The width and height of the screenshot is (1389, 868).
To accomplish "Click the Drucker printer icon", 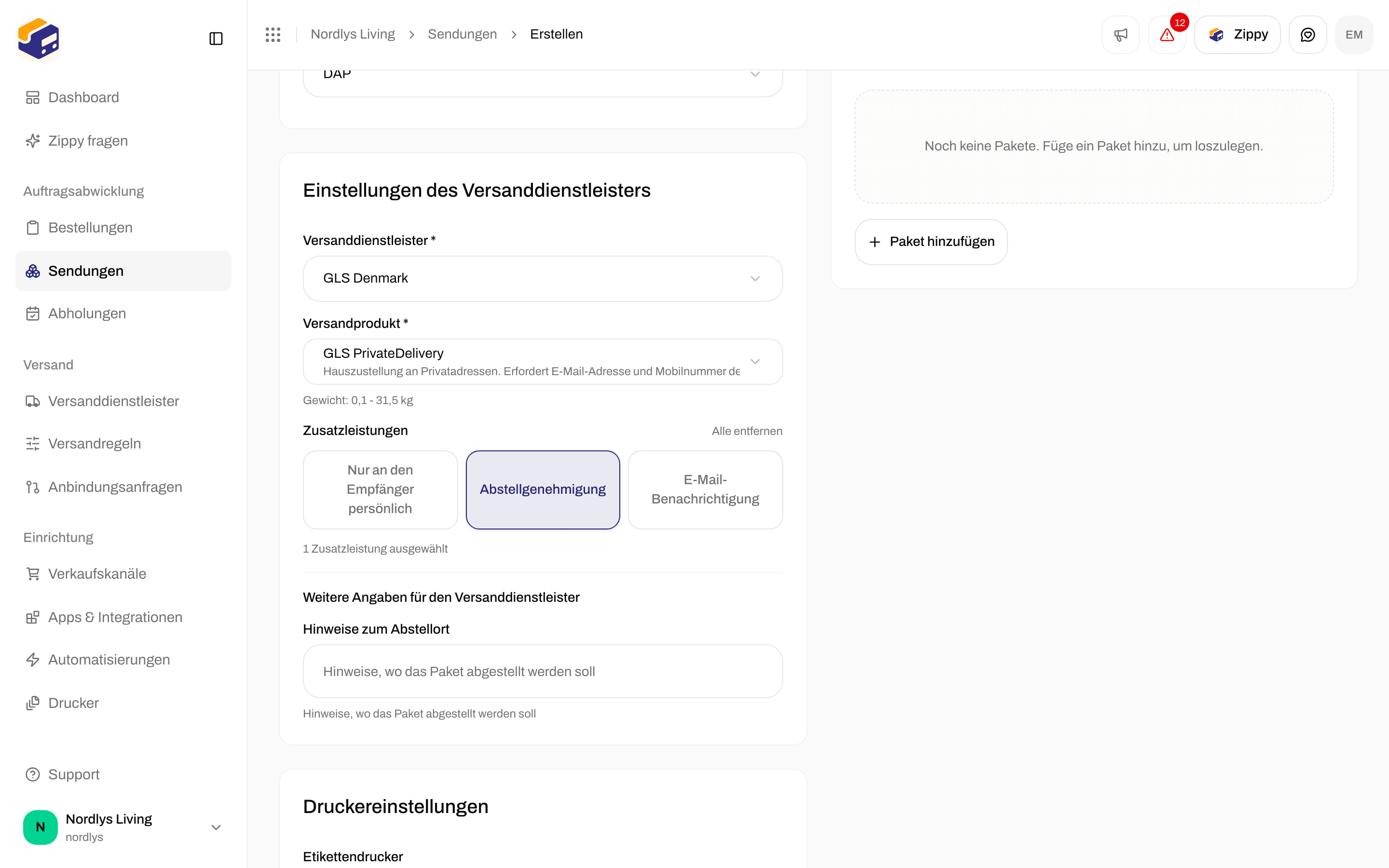I will (33, 703).
